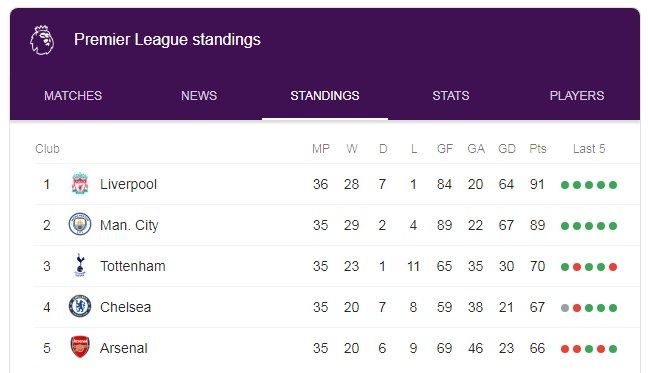Switch to the MATCHES tab
This screenshot has height=373, width=648.
tap(73, 96)
